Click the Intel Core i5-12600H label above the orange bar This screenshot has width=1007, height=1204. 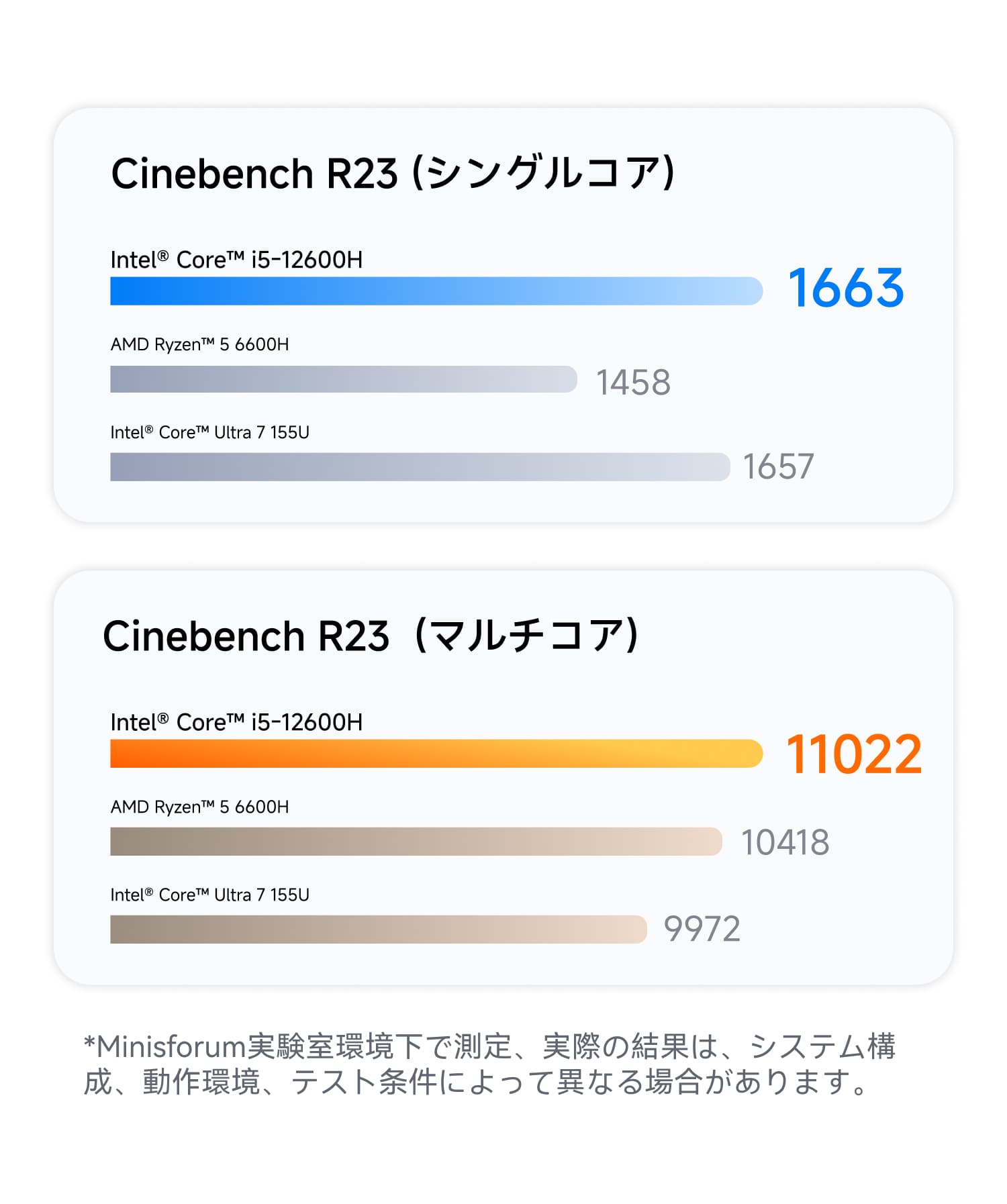tap(236, 722)
